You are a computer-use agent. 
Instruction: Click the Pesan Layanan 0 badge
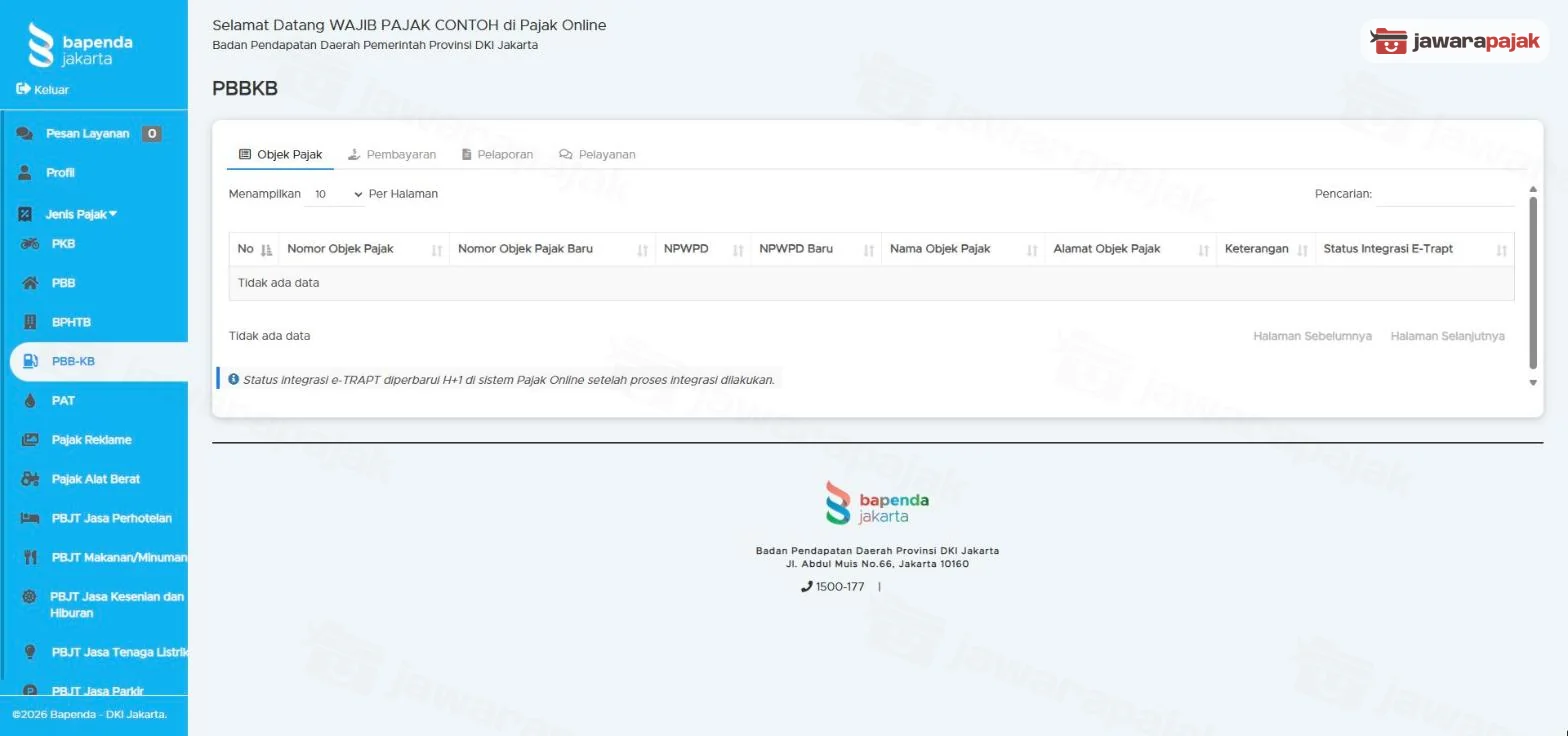click(x=151, y=133)
